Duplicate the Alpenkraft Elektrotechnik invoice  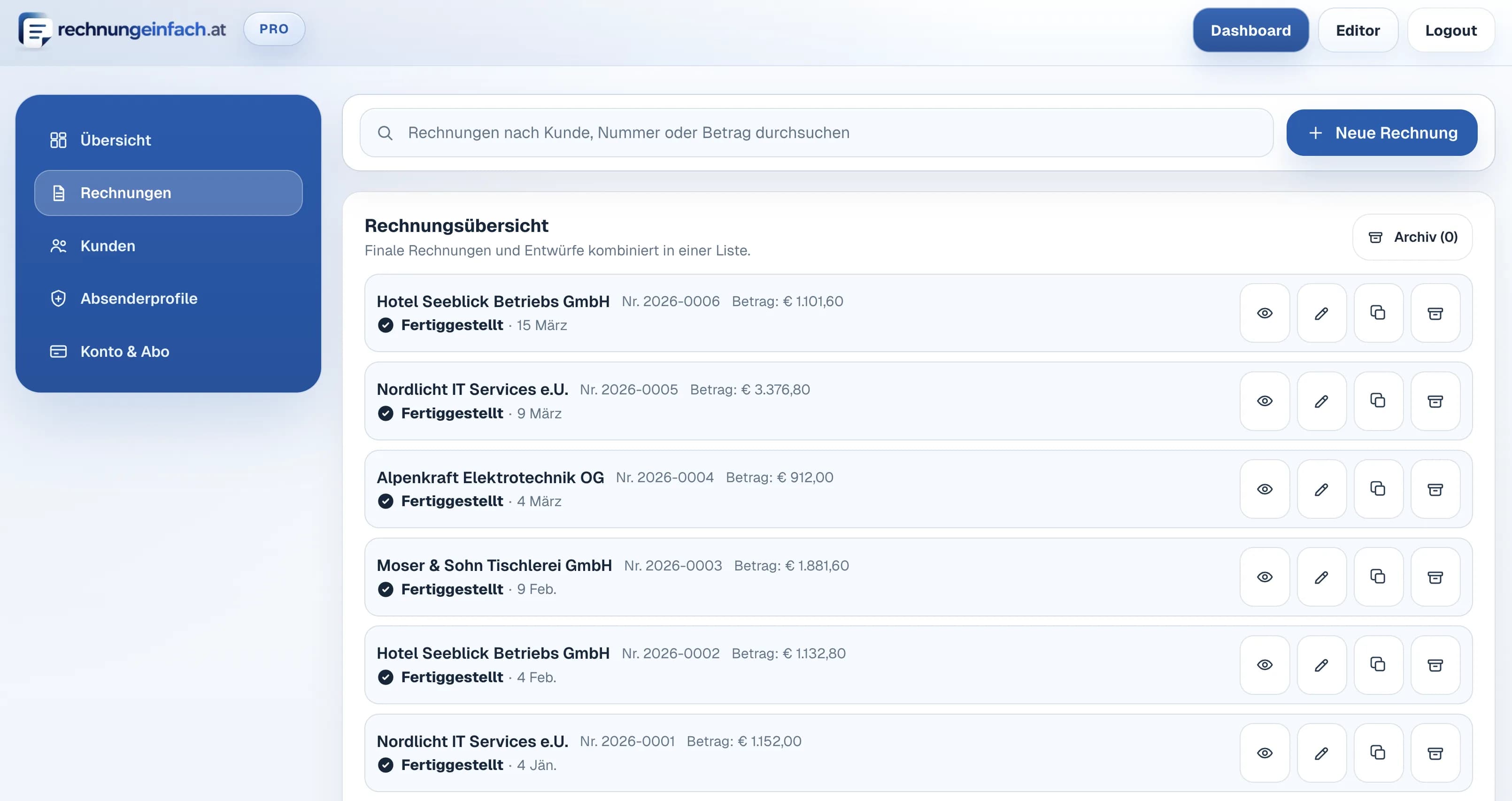point(1378,489)
